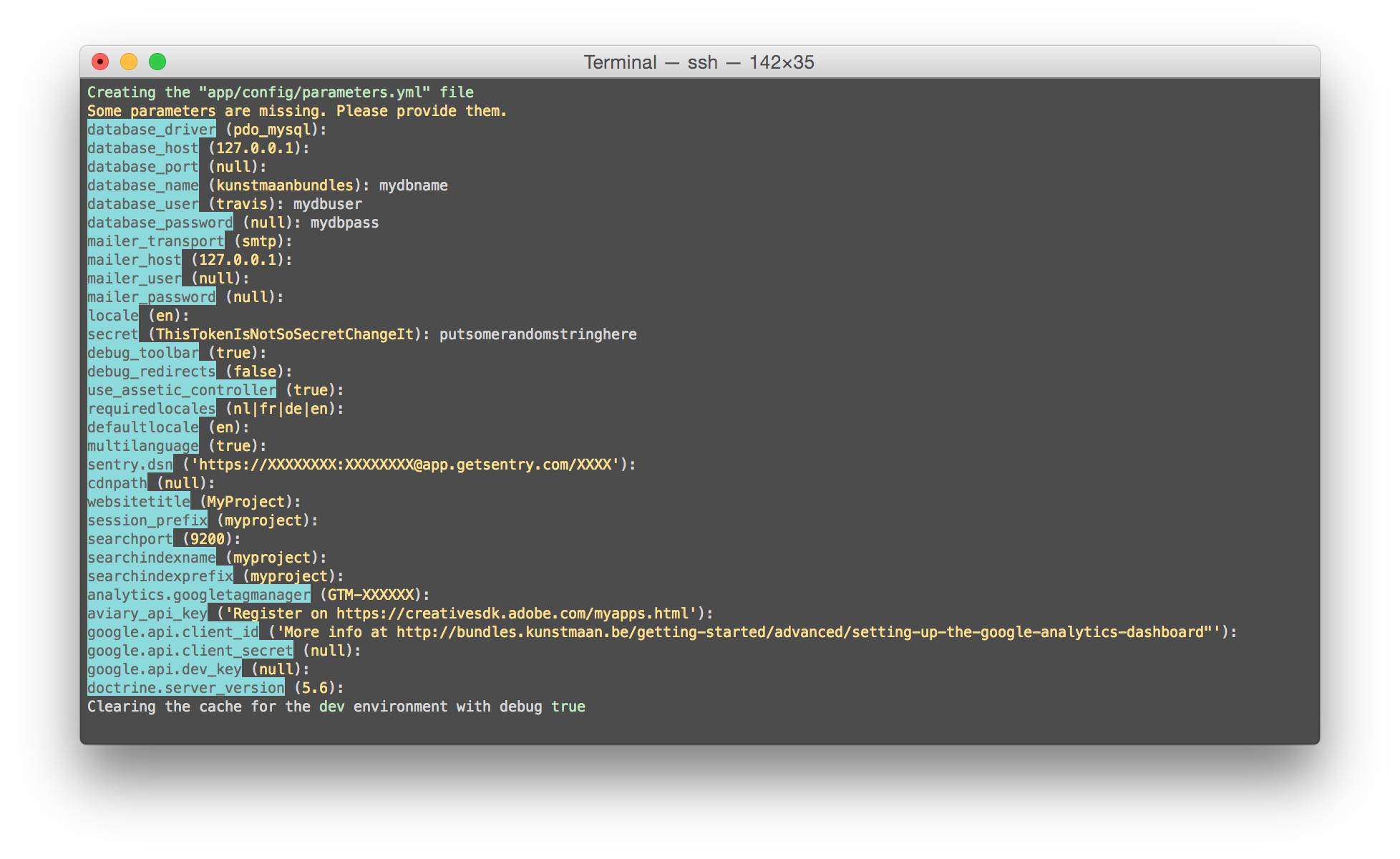Click the putsomerandomstringhere secret value
Screen dimensions: 1400x859
tap(538, 334)
